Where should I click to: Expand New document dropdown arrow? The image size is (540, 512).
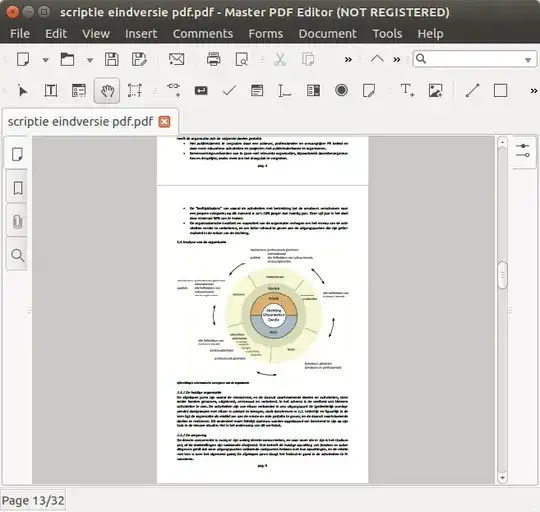pyautogui.click(x=45, y=60)
